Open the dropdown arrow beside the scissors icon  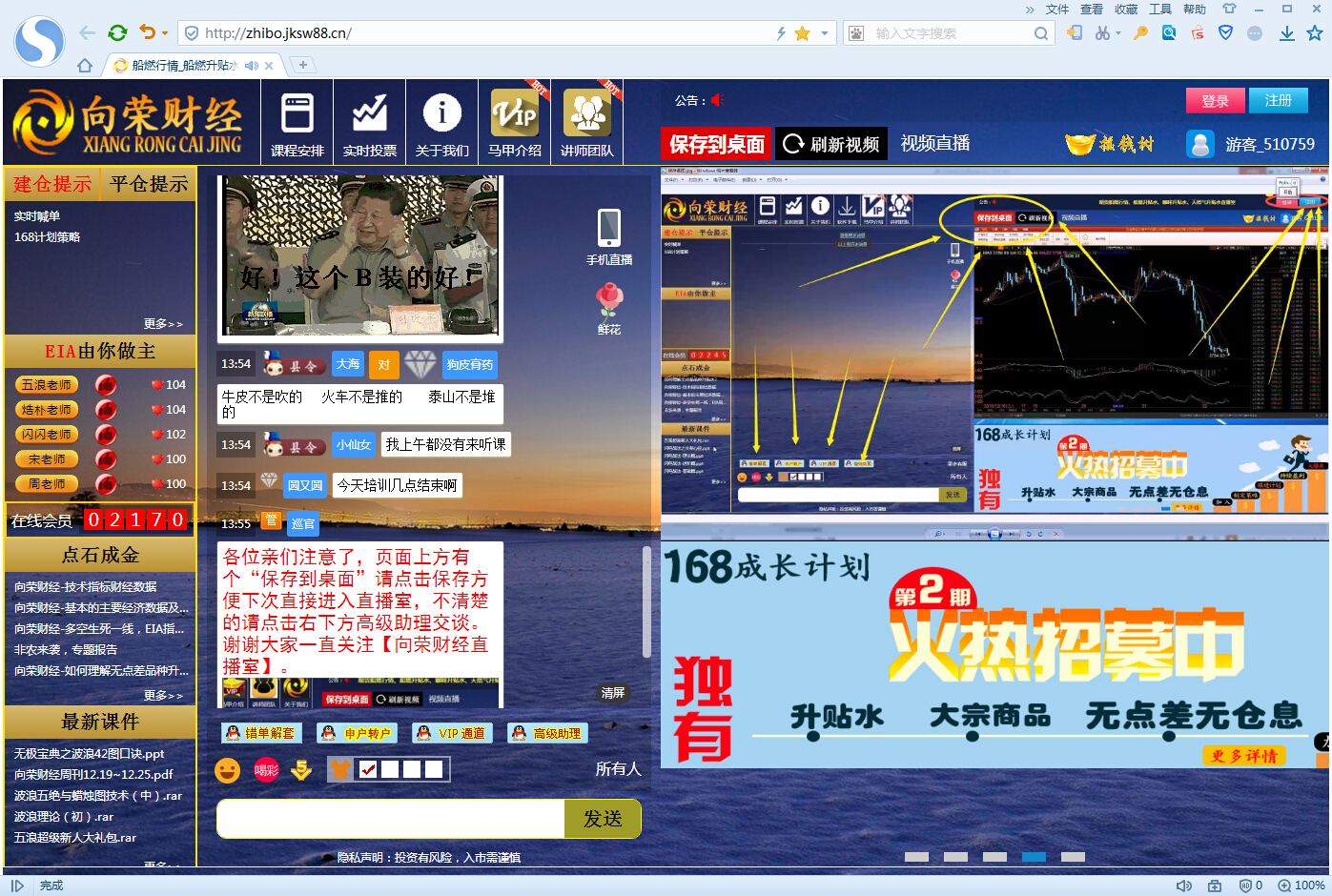point(1117,33)
